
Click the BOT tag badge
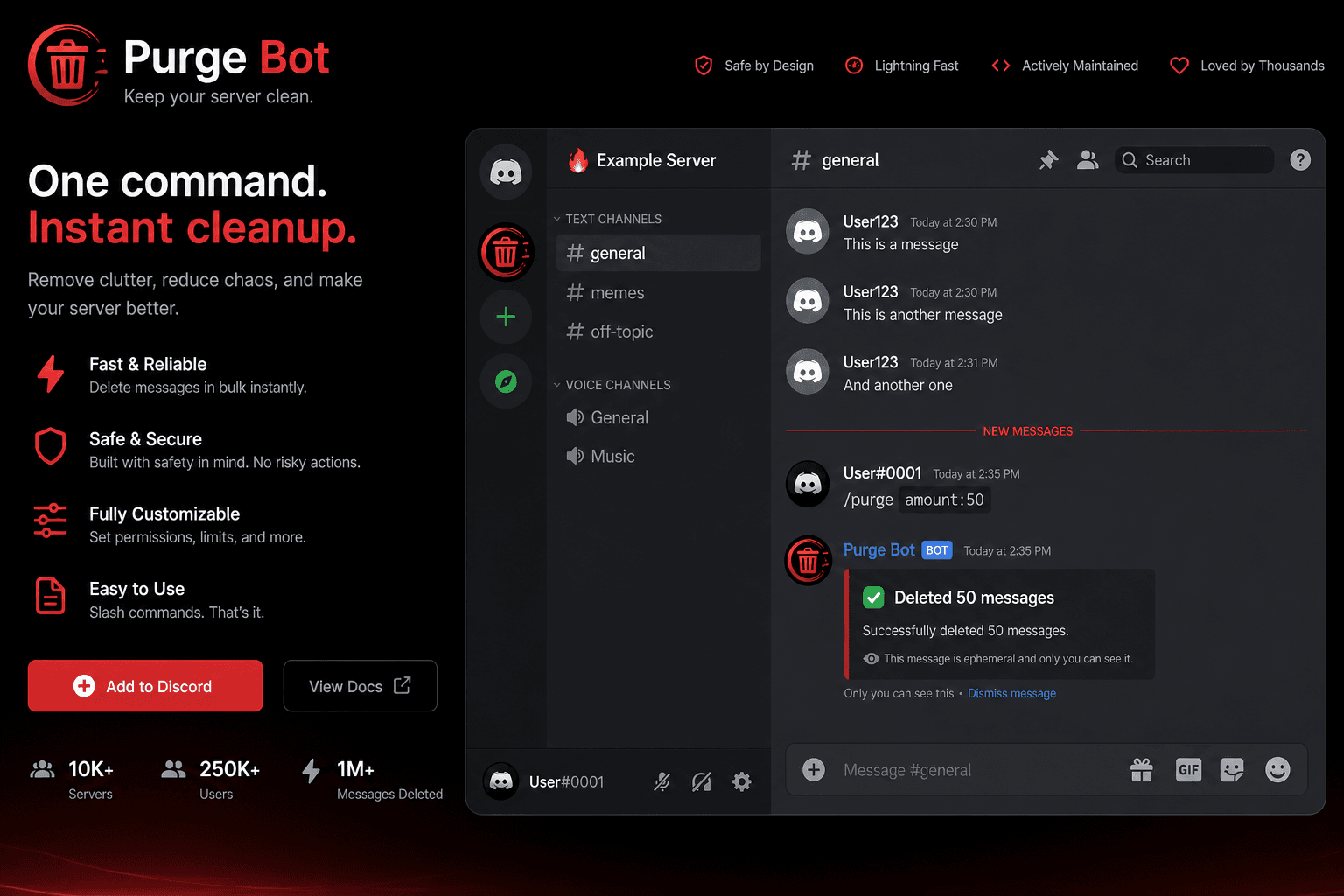tap(937, 550)
